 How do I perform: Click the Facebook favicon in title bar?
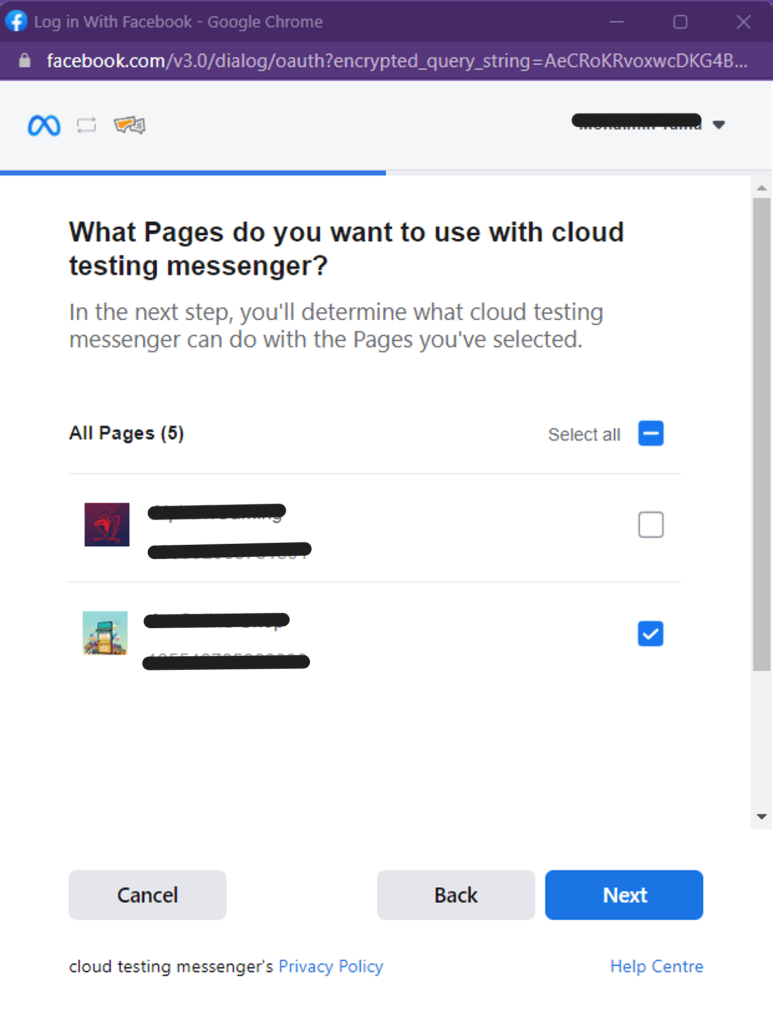(x=16, y=21)
